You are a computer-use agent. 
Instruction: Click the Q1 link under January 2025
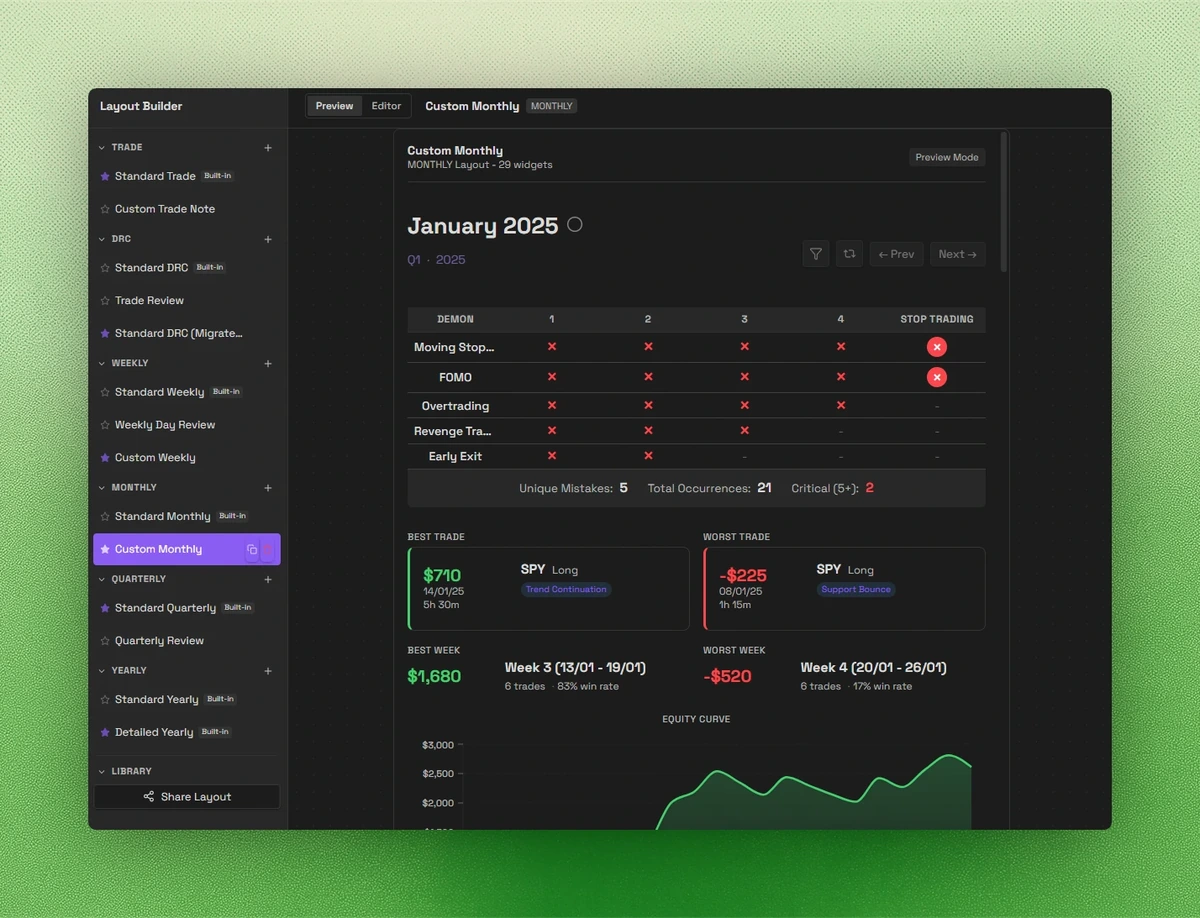pyautogui.click(x=414, y=260)
